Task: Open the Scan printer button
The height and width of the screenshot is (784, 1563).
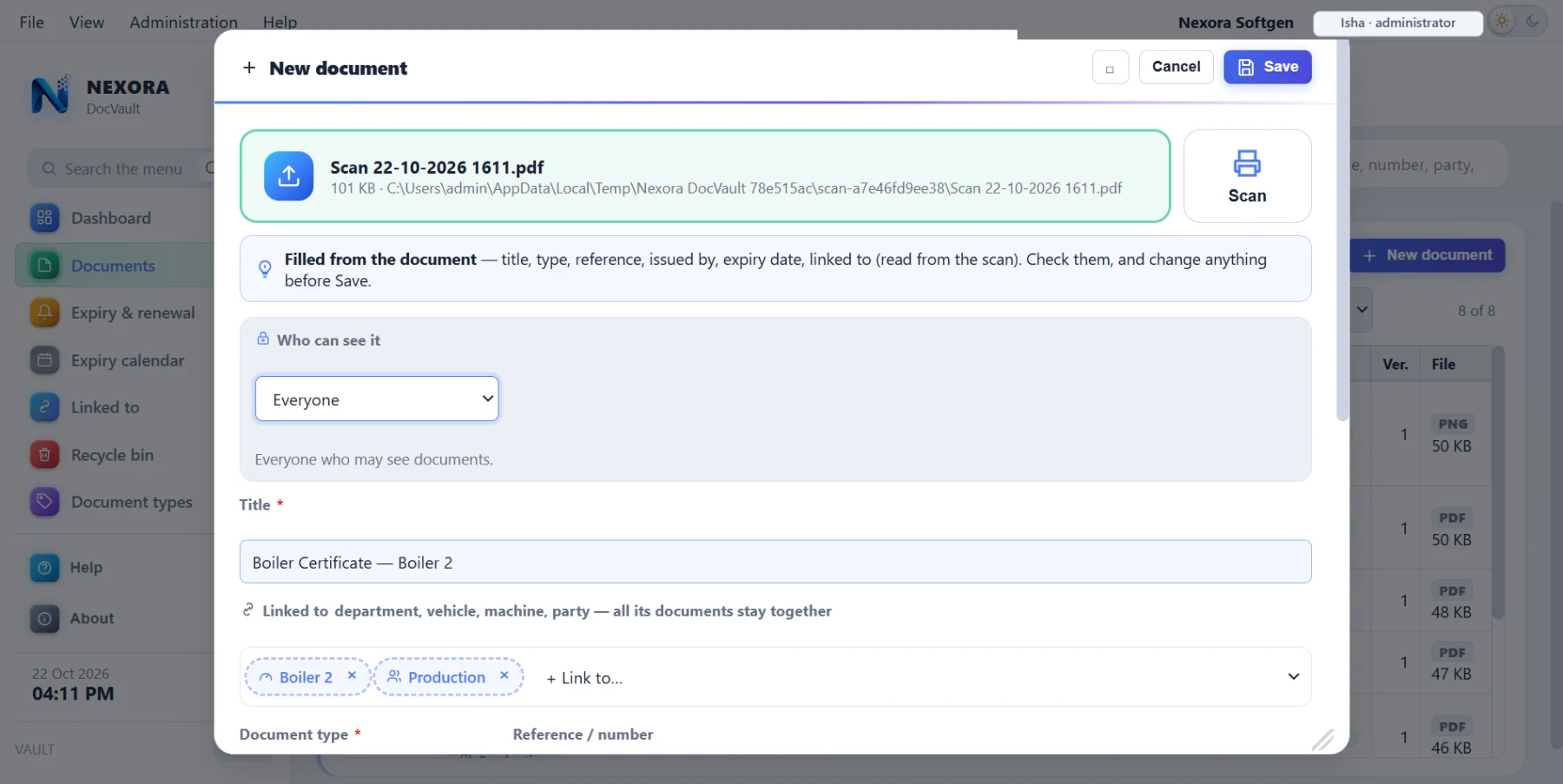Action: click(1247, 176)
